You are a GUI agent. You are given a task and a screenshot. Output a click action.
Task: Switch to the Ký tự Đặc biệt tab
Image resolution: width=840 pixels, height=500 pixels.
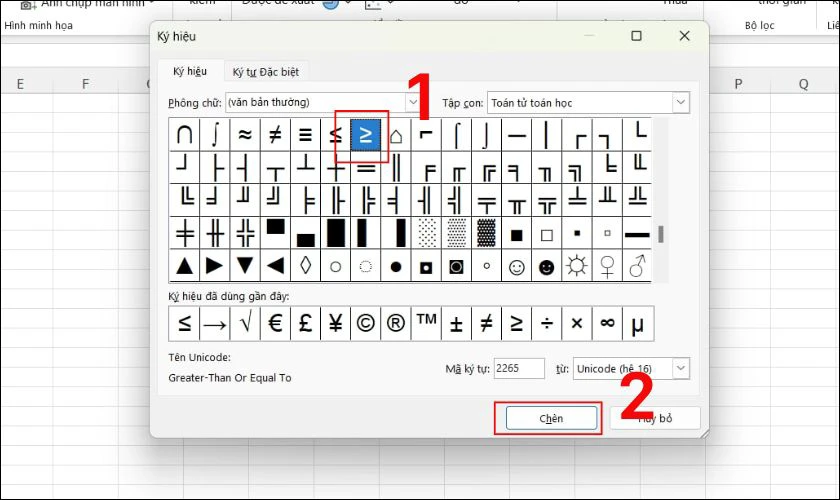(x=266, y=72)
